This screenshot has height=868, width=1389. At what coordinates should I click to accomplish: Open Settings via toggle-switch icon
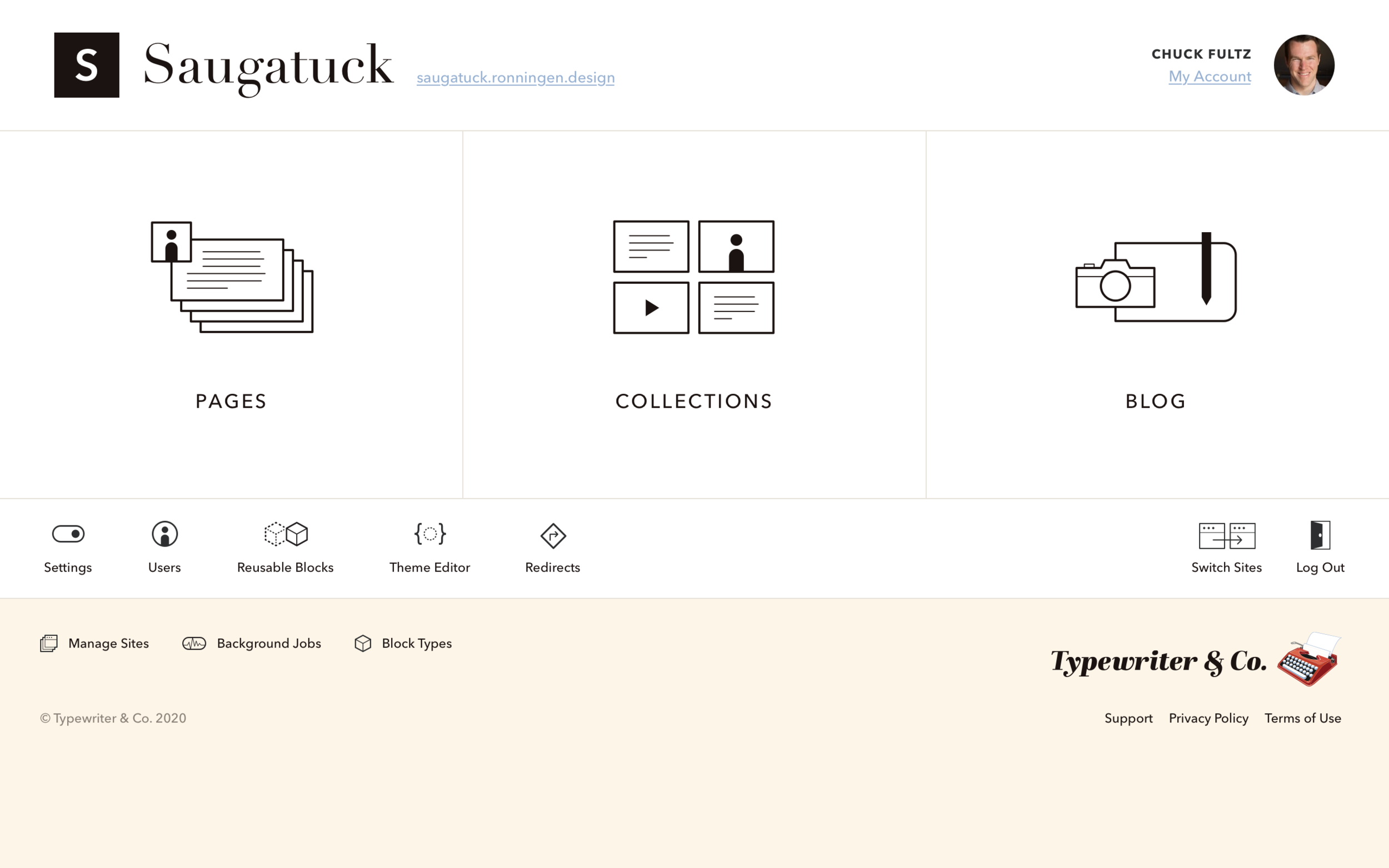[x=68, y=534]
